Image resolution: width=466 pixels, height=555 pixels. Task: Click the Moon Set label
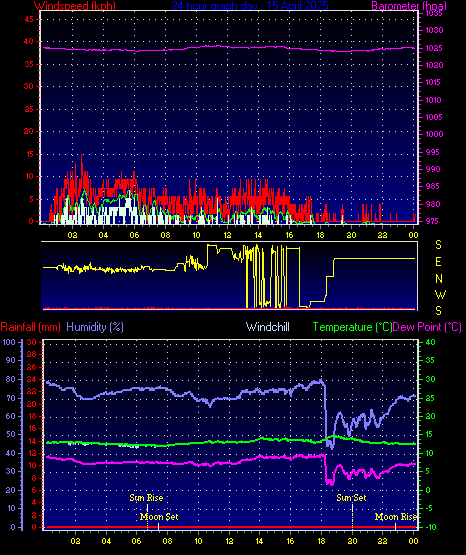tap(159, 517)
